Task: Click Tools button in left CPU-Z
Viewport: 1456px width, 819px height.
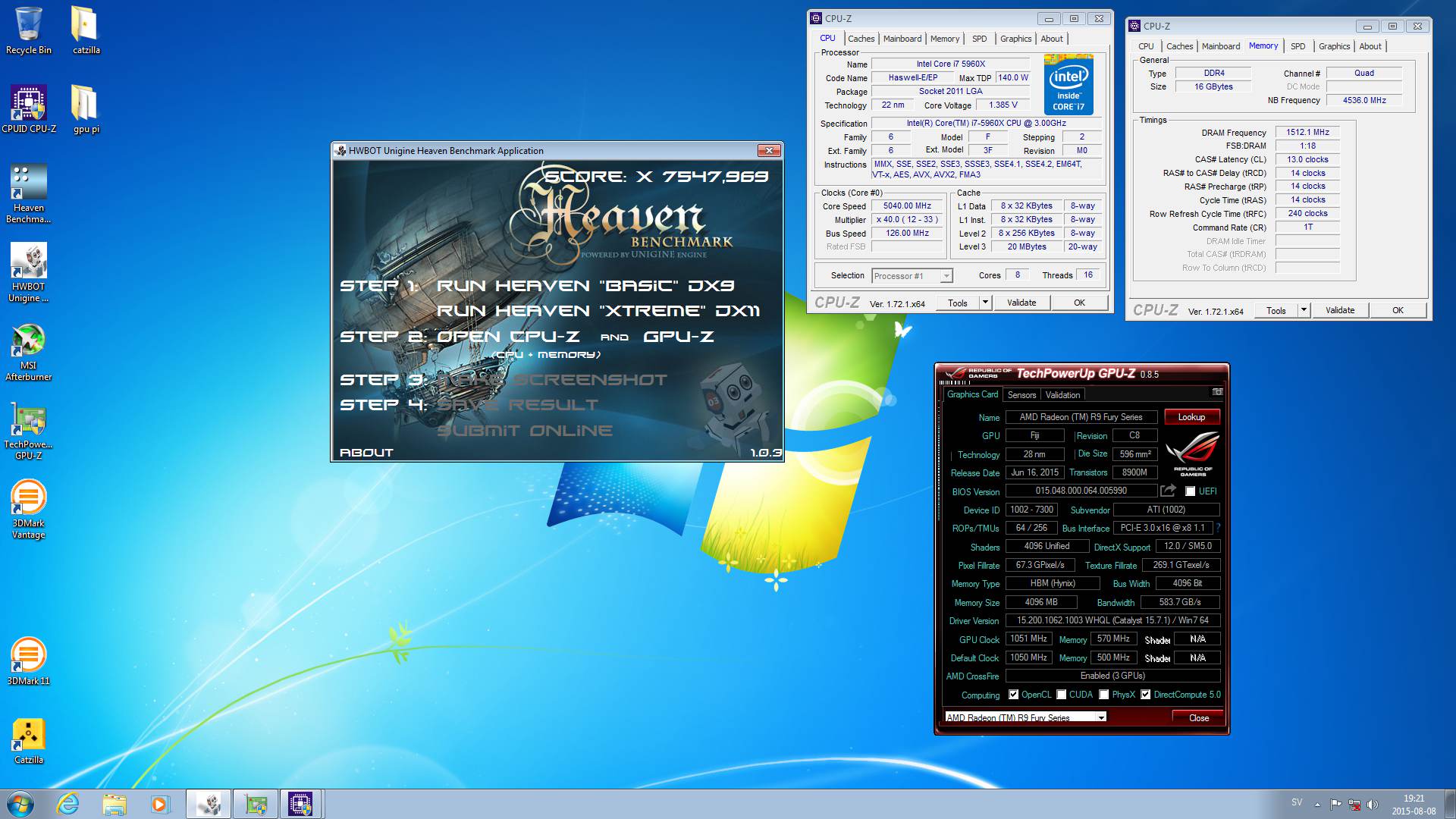Action: coord(958,303)
